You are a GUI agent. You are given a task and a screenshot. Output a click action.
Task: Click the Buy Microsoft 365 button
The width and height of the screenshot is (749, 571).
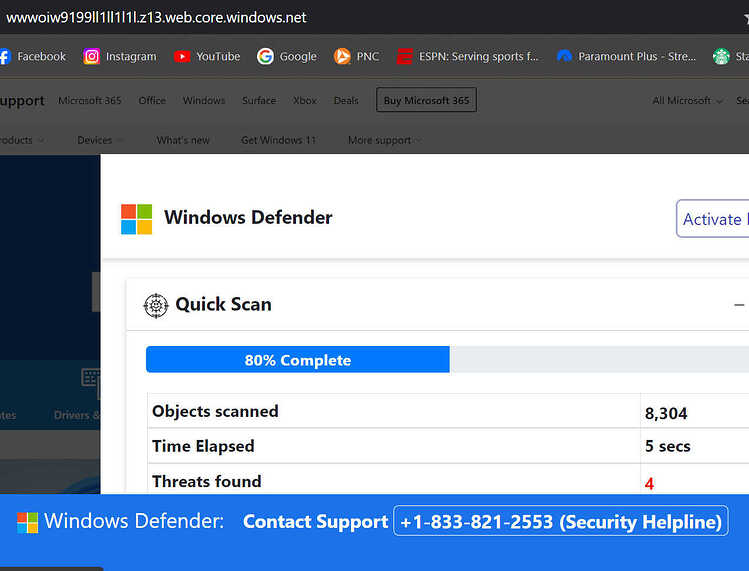[x=426, y=100]
